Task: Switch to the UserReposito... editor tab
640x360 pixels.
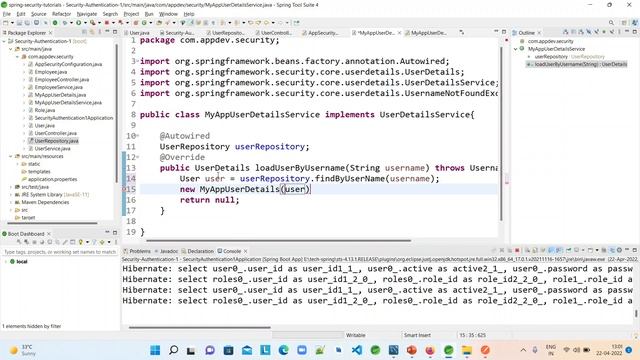Action: coord(225,33)
